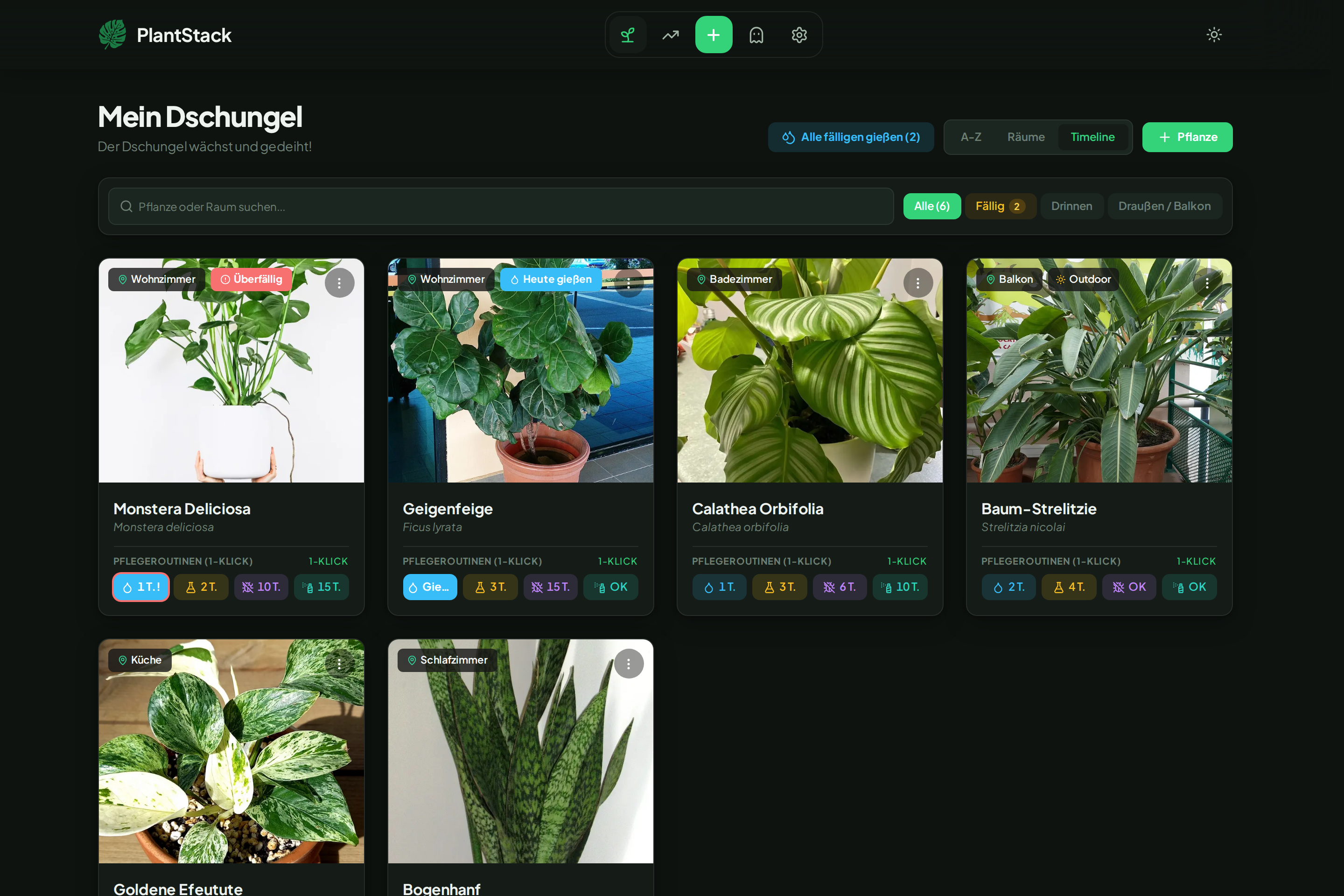Open Calathea Orbifolia card options menu
The width and height of the screenshot is (1344, 896).
[918, 283]
